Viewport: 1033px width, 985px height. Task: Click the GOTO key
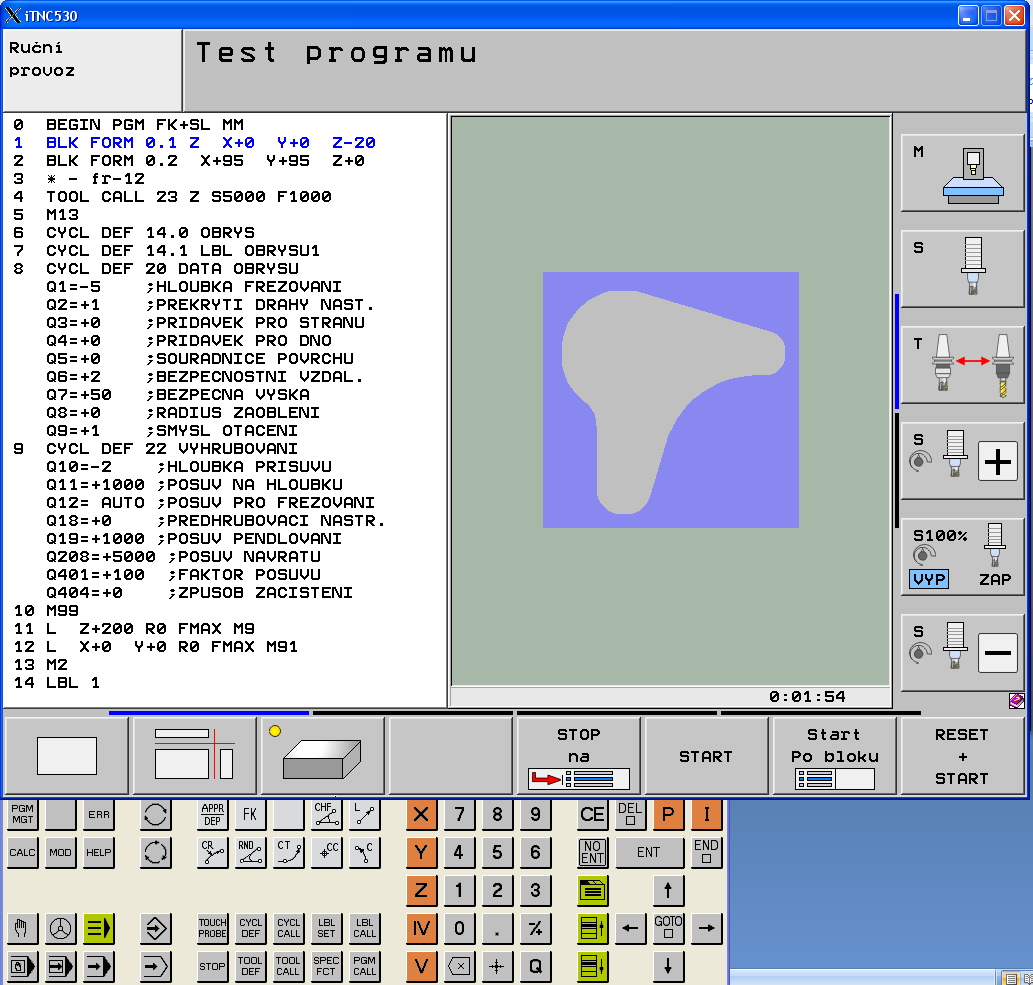pyautogui.click(x=668, y=928)
